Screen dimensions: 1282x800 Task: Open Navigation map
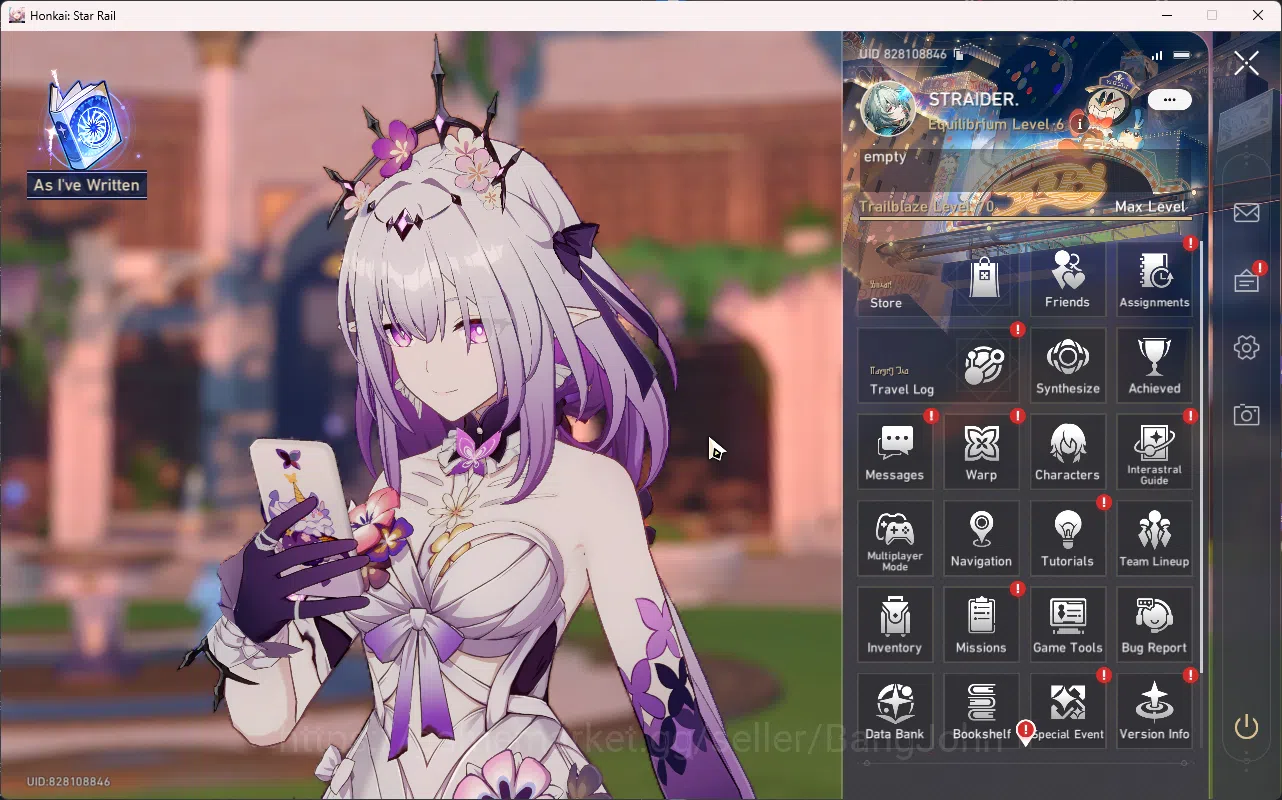tap(981, 538)
